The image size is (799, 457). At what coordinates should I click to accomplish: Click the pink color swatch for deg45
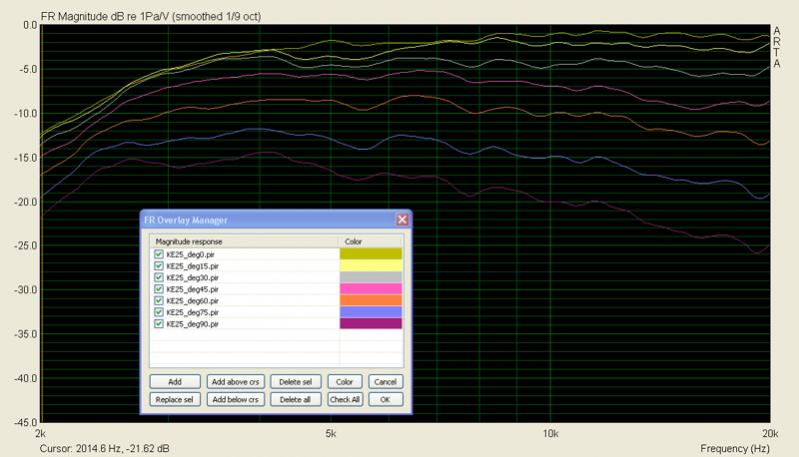tap(371, 289)
